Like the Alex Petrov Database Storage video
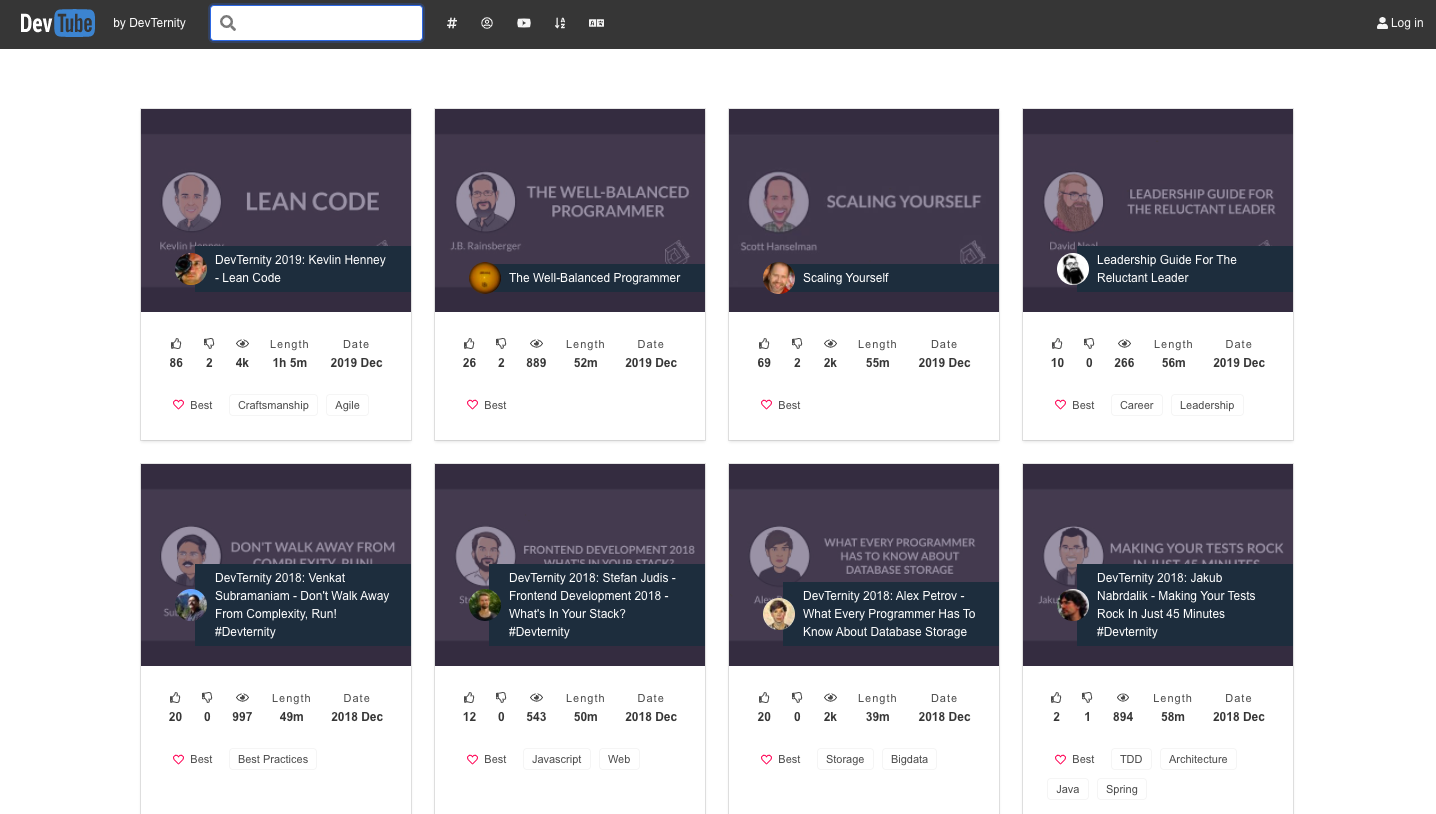Viewport: 1436px width, 814px height. pos(764,698)
